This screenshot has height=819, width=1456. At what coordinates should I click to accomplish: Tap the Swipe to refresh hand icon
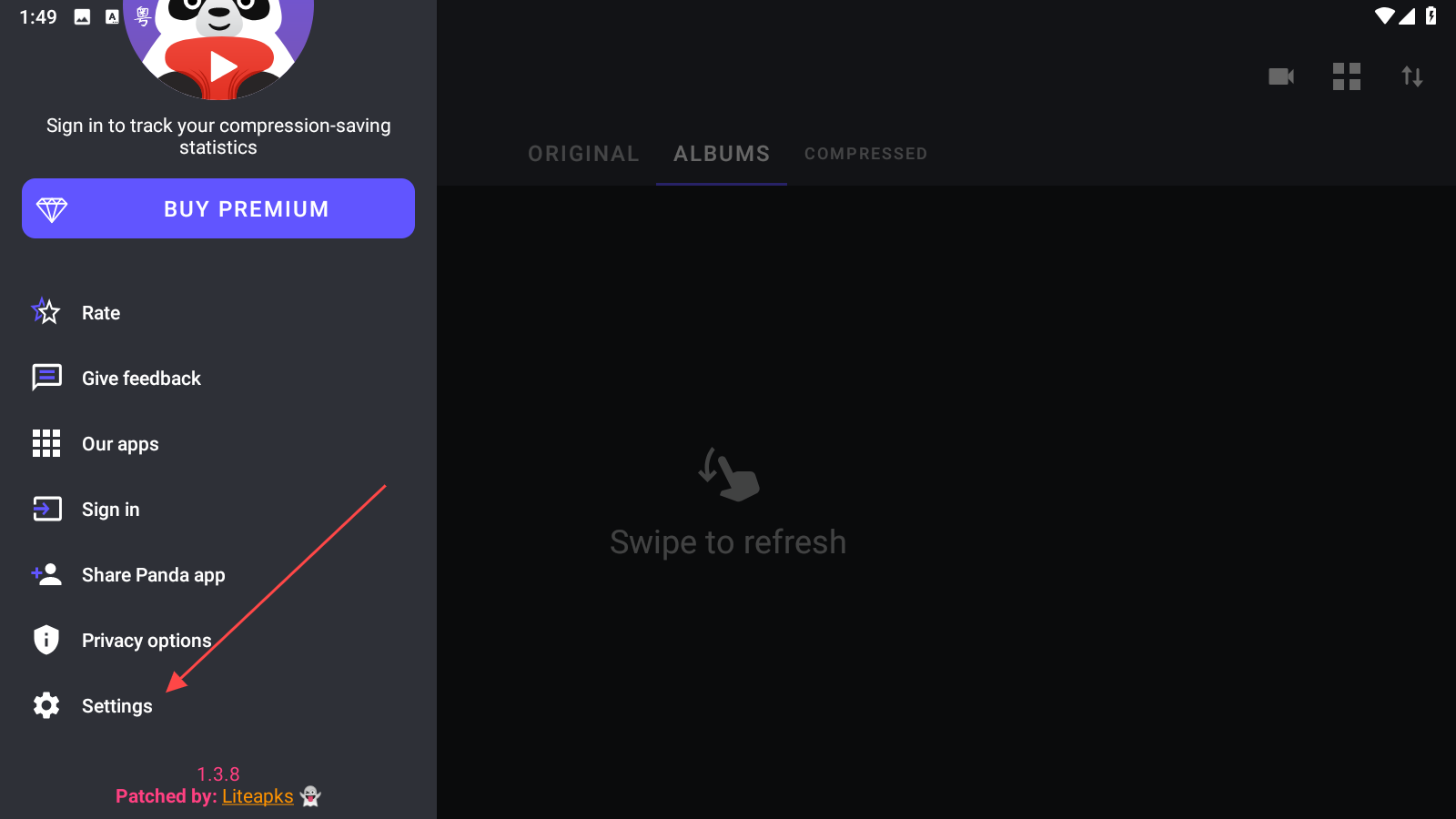coord(729,474)
